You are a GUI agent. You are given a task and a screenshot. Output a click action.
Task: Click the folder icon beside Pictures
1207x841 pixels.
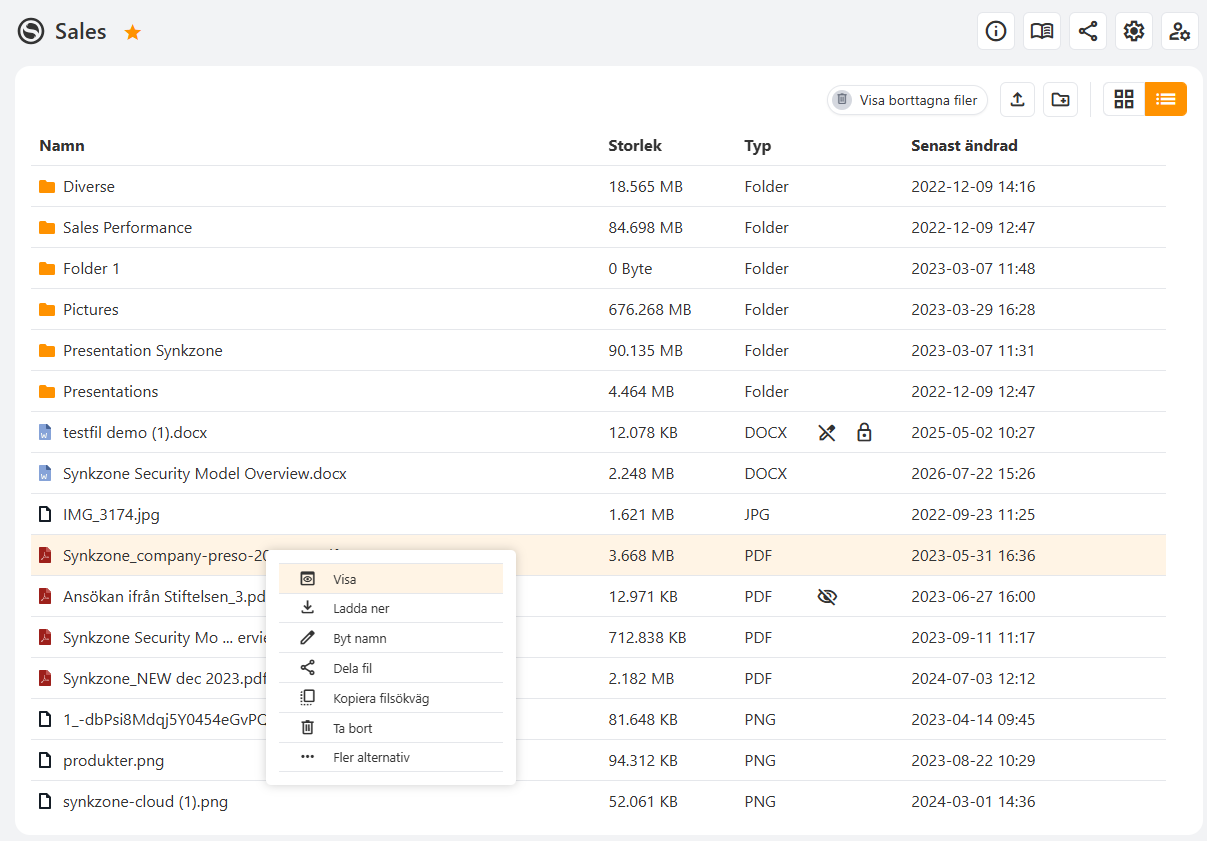click(x=46, y=310)
